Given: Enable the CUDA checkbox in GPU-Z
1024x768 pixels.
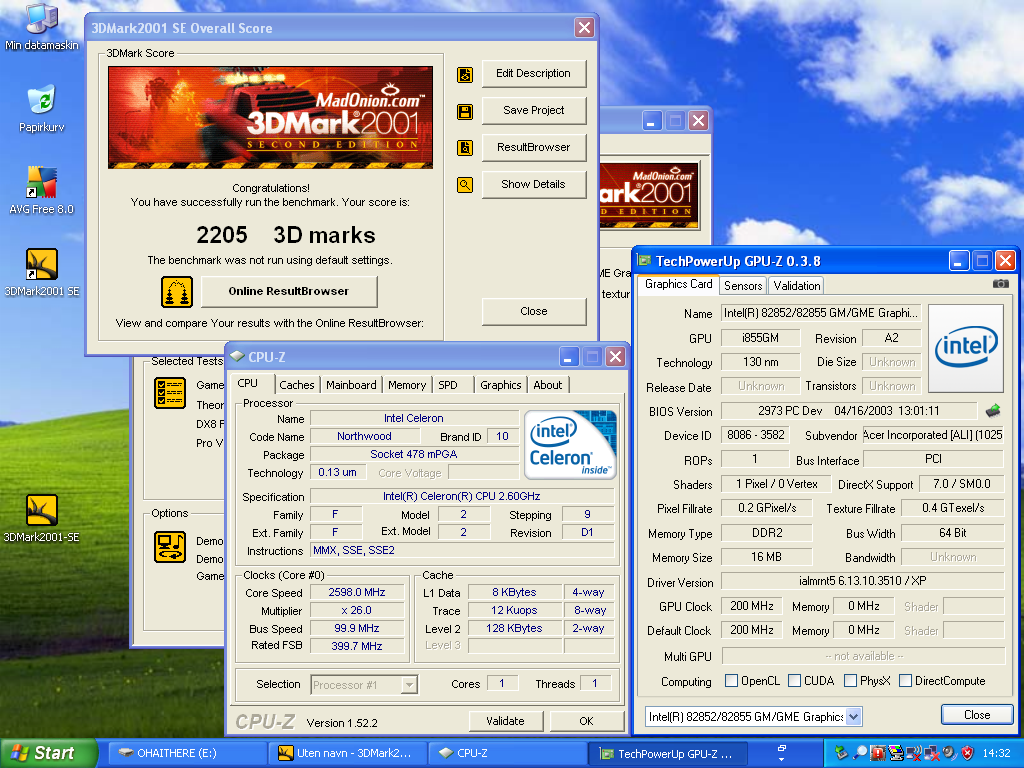Looking at the screenshot, I should (795, 680).
